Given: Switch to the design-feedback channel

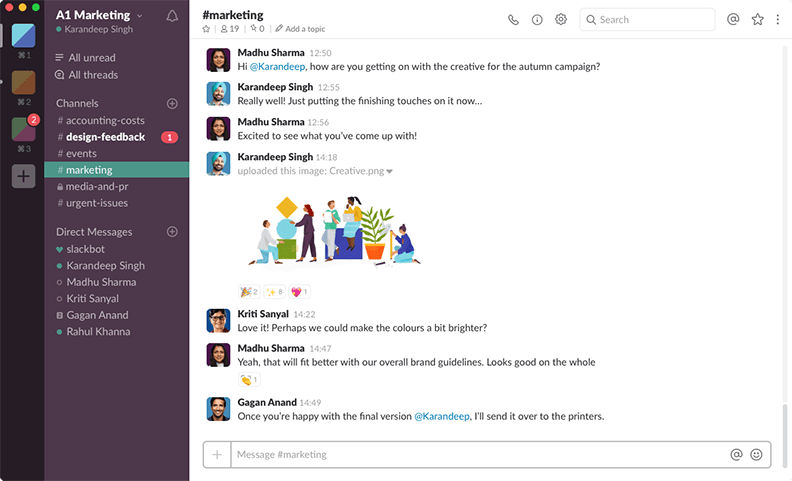Looking at the screenshot, I should pyautogui.click(x=105, y=137).
